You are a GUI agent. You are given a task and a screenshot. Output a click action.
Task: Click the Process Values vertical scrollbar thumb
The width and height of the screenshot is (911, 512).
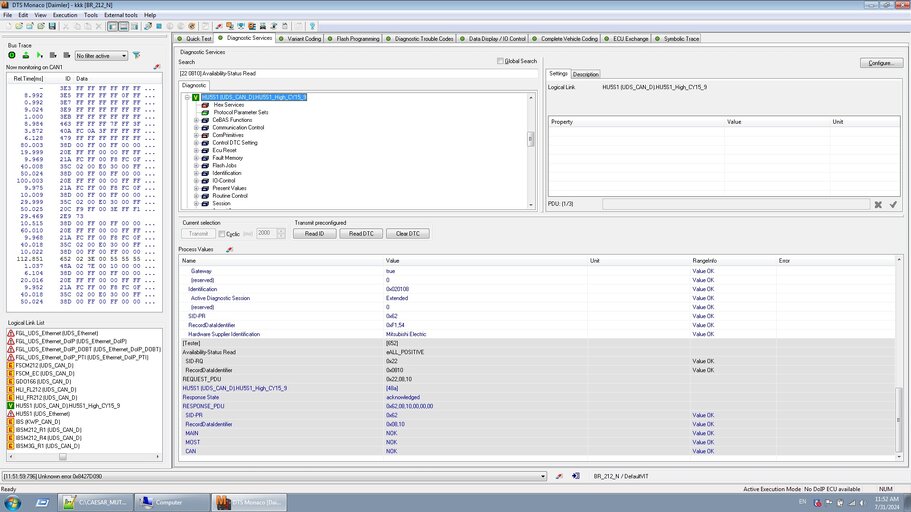899,419
